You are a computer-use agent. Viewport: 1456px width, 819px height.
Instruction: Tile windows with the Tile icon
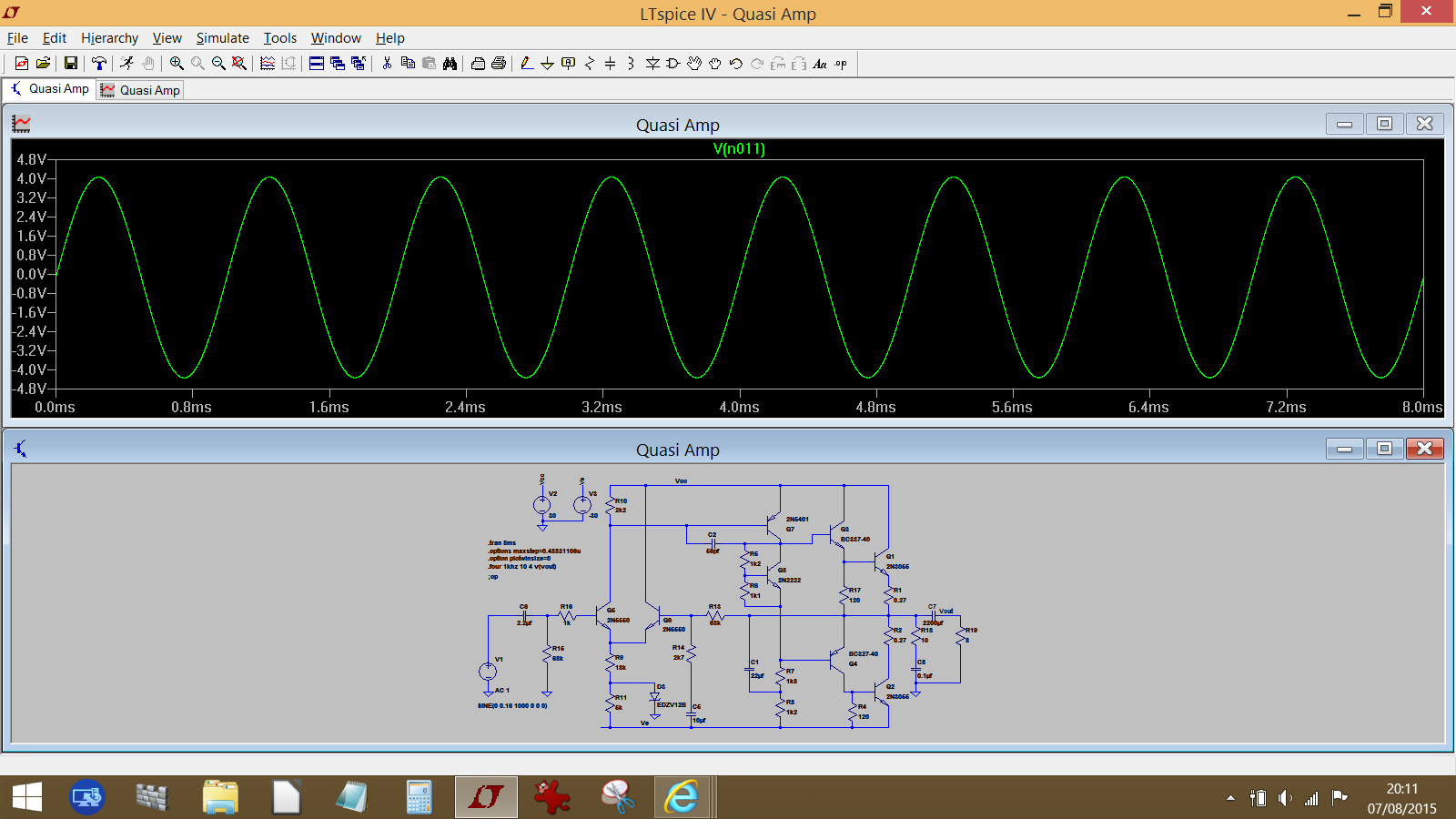[317, 63]
